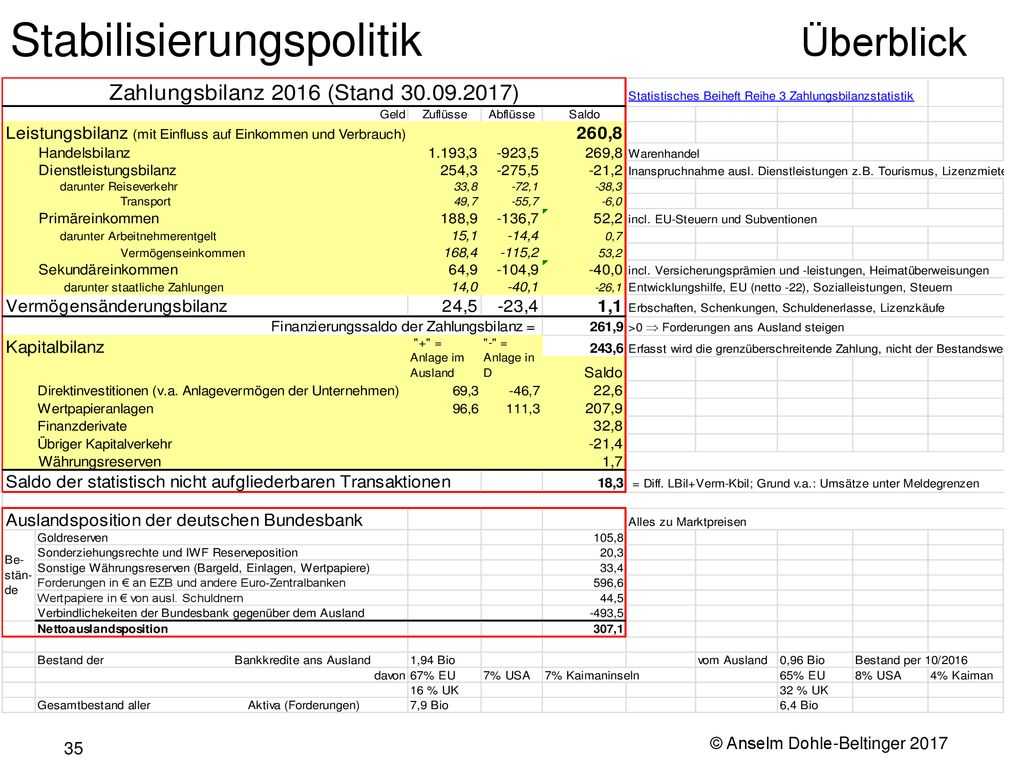Click the Vermögensänderungsbilanz row label
This screenshot has width=1024, height=768.
pyautogui.click(x=116, y=306)
